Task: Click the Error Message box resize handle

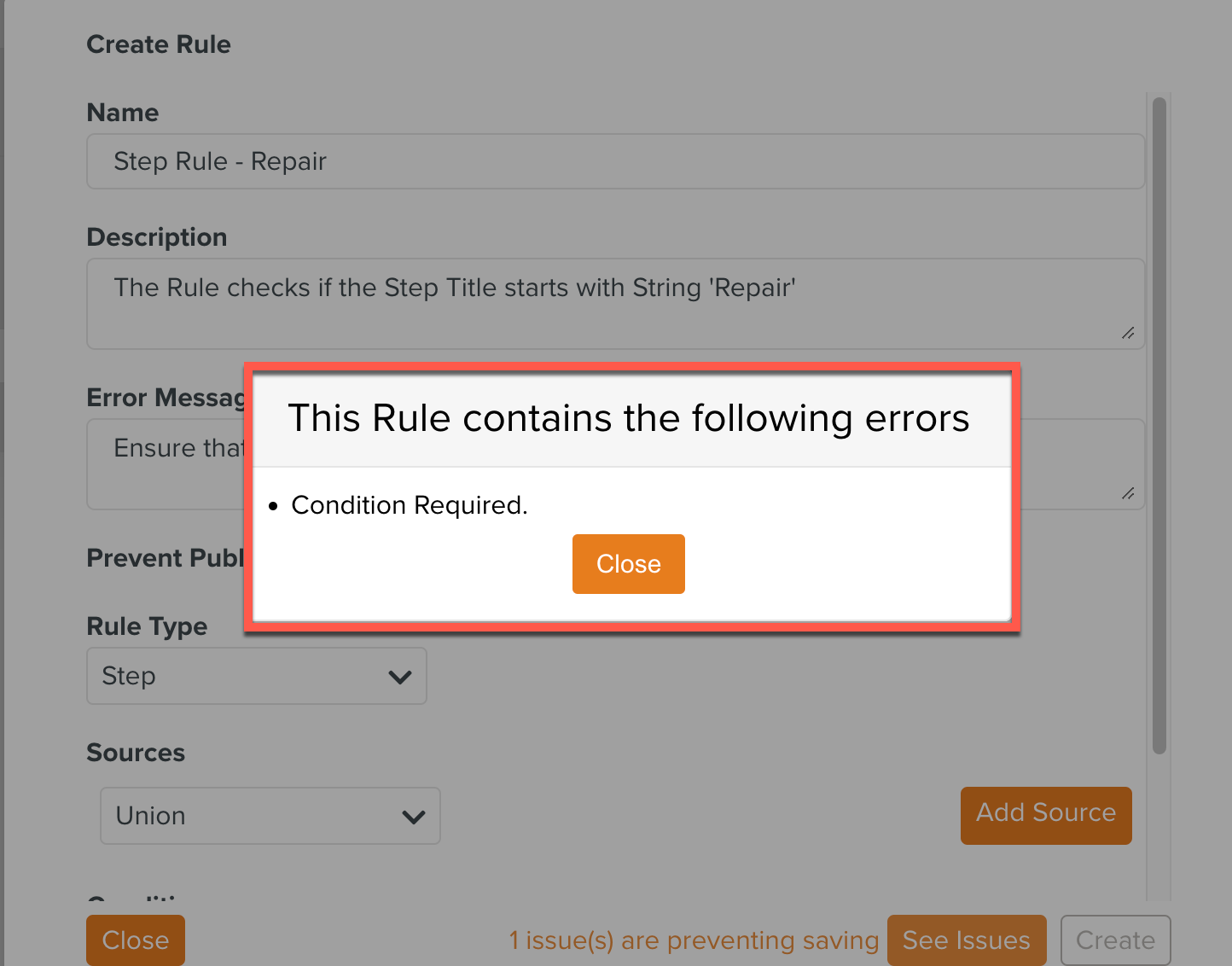Action: (x=1128, y=493)
